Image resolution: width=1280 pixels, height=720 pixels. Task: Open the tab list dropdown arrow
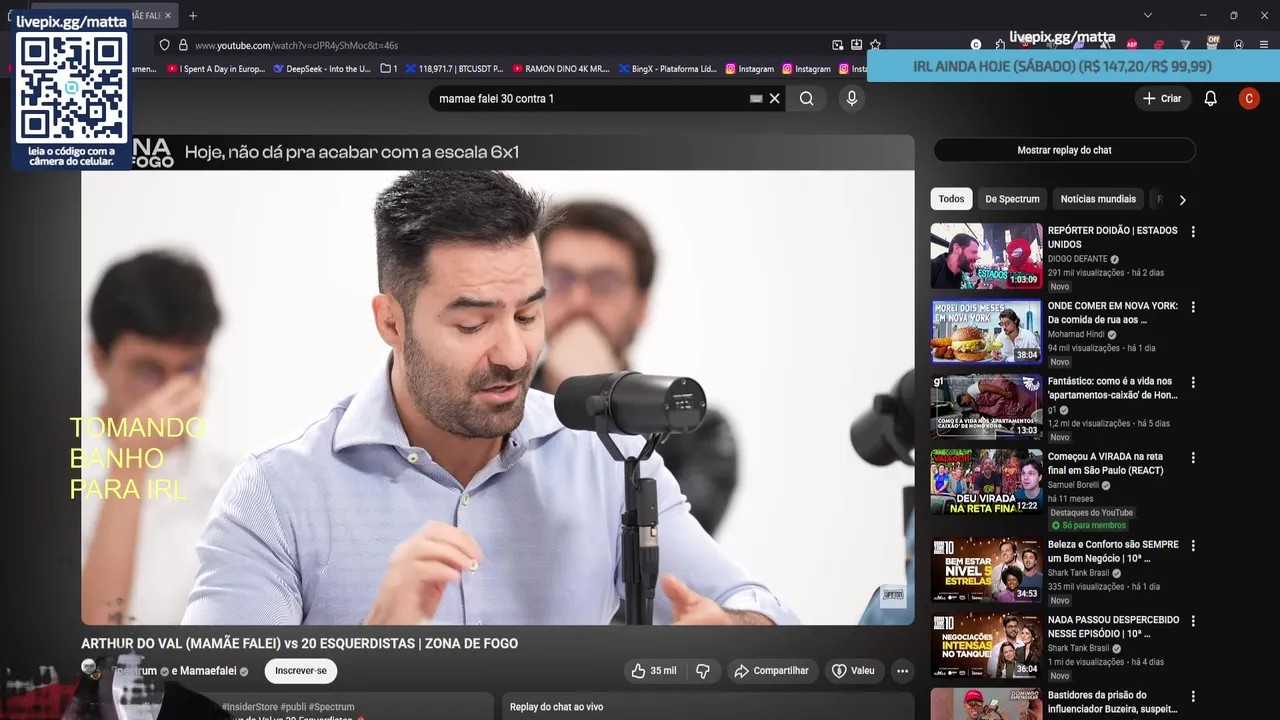click(x=1147, y=15)
